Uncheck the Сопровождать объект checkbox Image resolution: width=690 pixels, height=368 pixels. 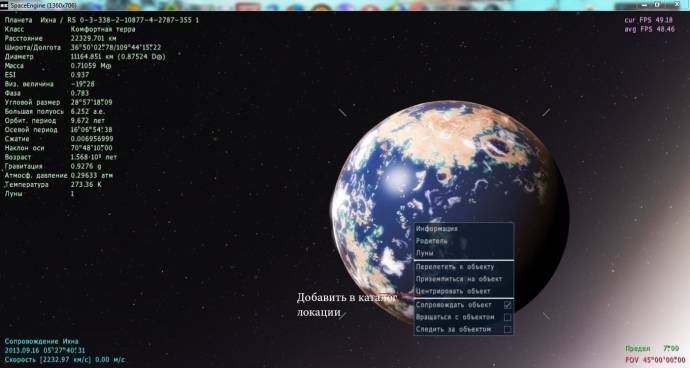507,305
